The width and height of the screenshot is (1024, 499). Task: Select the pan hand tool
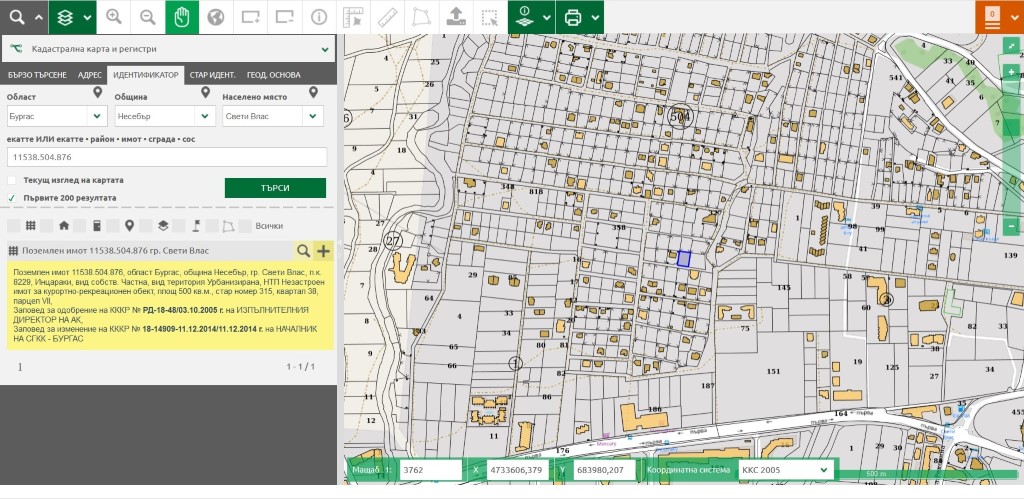coord(181,17)
